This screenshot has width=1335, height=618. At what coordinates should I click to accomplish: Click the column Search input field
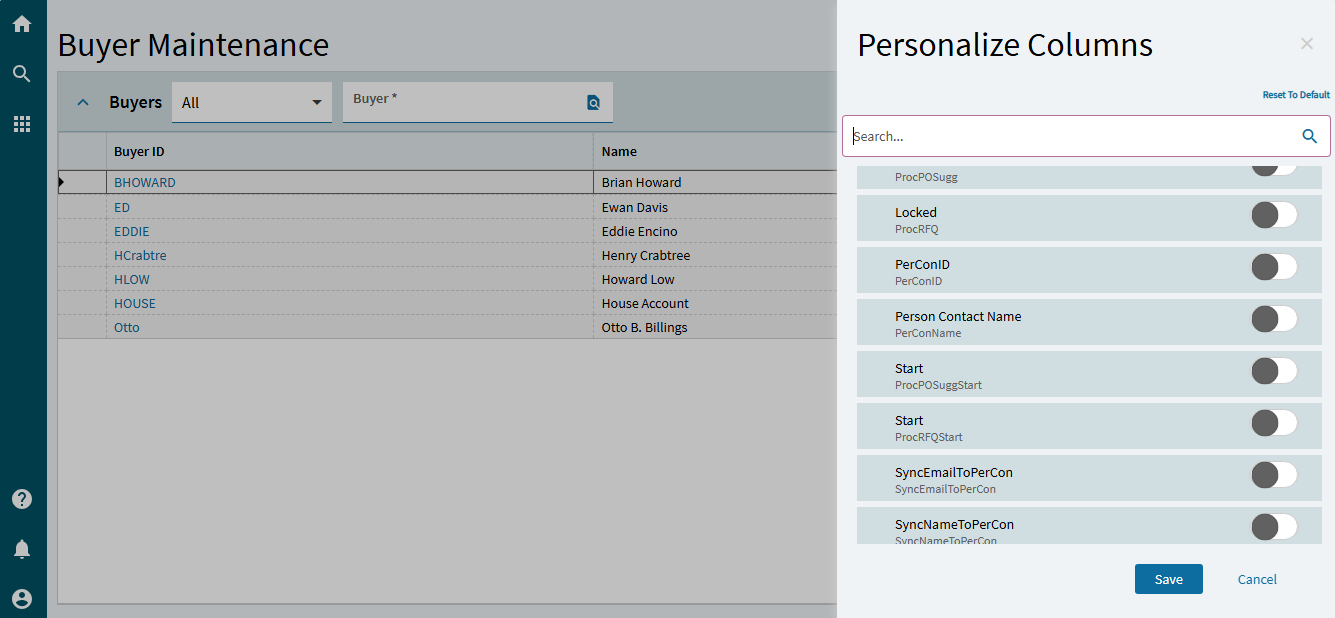coord(1070,136)
